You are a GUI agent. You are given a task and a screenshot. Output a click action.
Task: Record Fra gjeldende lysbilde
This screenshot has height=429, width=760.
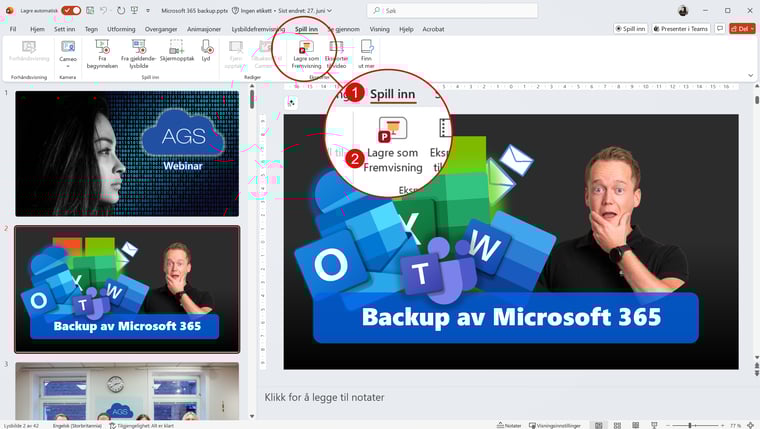139,54
